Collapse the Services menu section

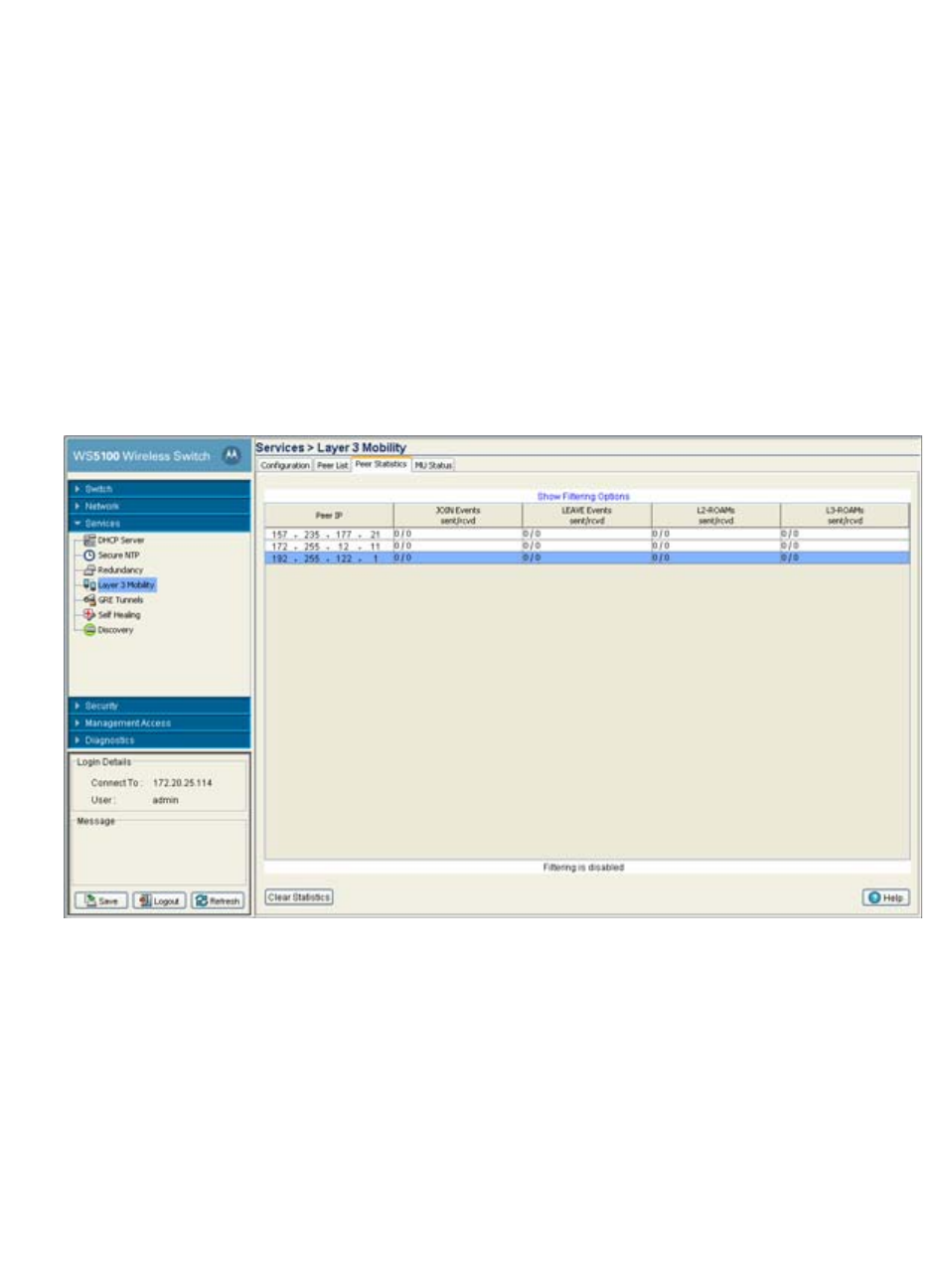coord(159,523)
